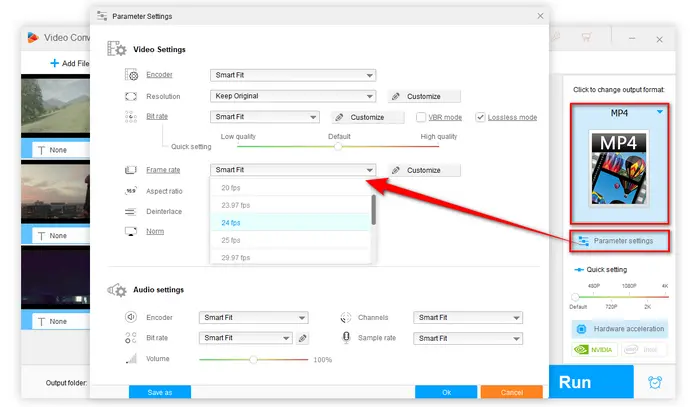700x407 pixels.
Task: Open the audio Bit rate dropdown
Action: [x=246, y=338]
